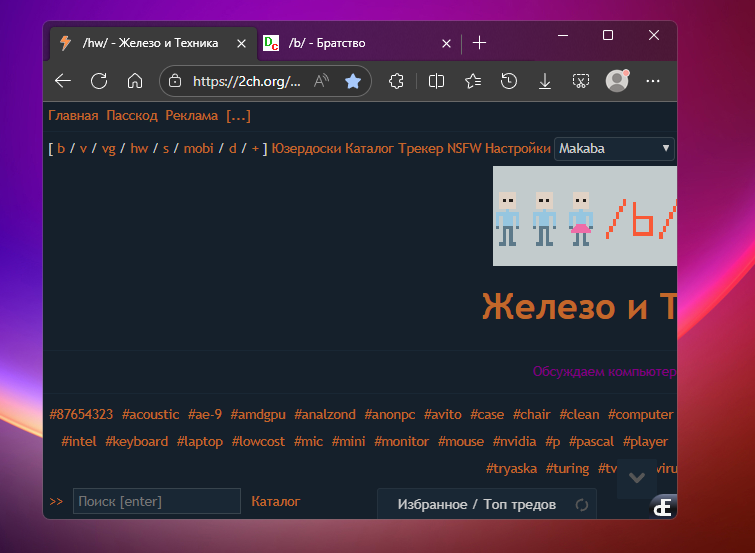Open the Пасскод link

[132, 116]
